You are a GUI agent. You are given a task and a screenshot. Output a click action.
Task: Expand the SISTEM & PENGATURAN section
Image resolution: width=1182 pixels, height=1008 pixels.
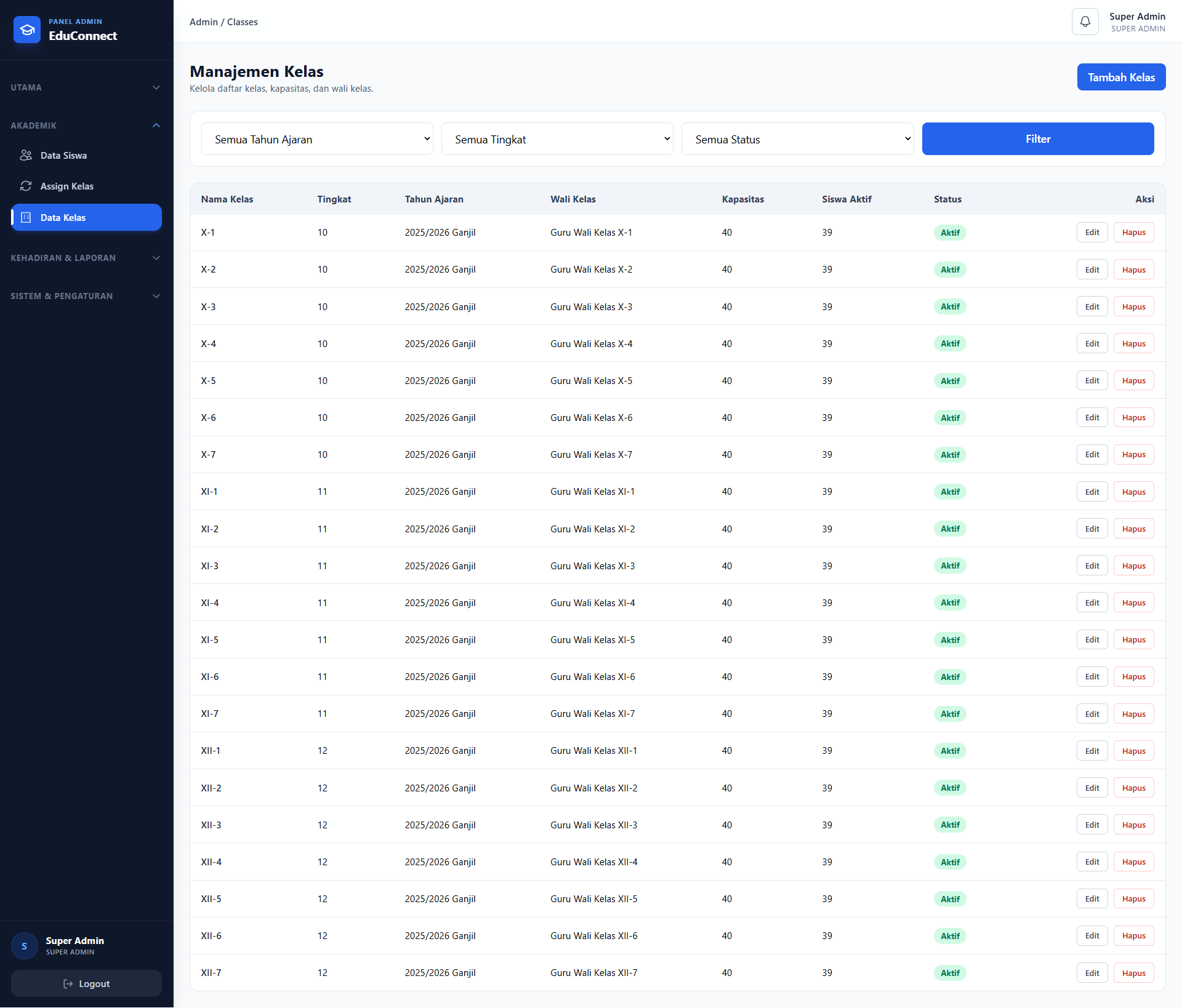point(86,296)
